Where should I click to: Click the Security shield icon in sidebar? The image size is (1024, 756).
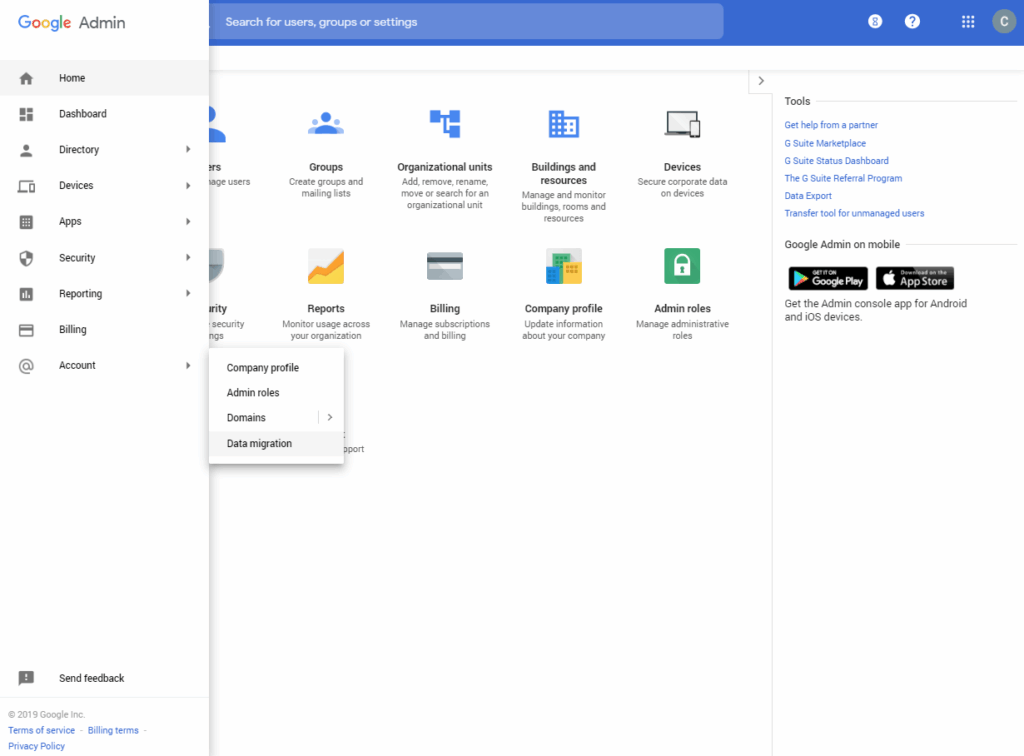(26, 258)
